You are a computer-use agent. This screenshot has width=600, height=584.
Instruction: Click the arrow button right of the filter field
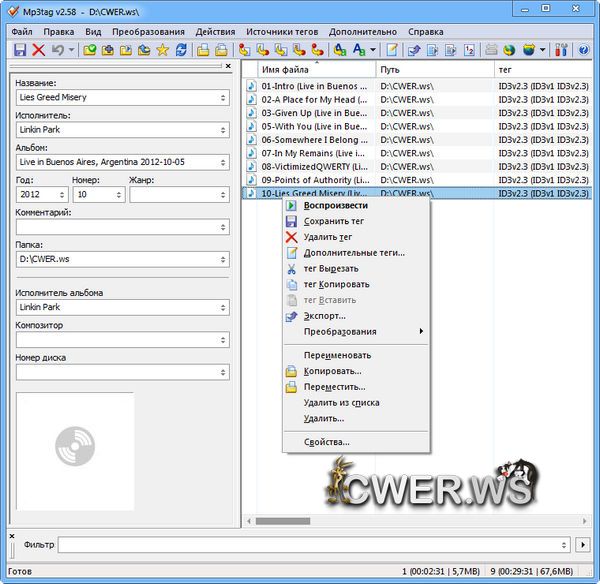click(x=584, y=545)
